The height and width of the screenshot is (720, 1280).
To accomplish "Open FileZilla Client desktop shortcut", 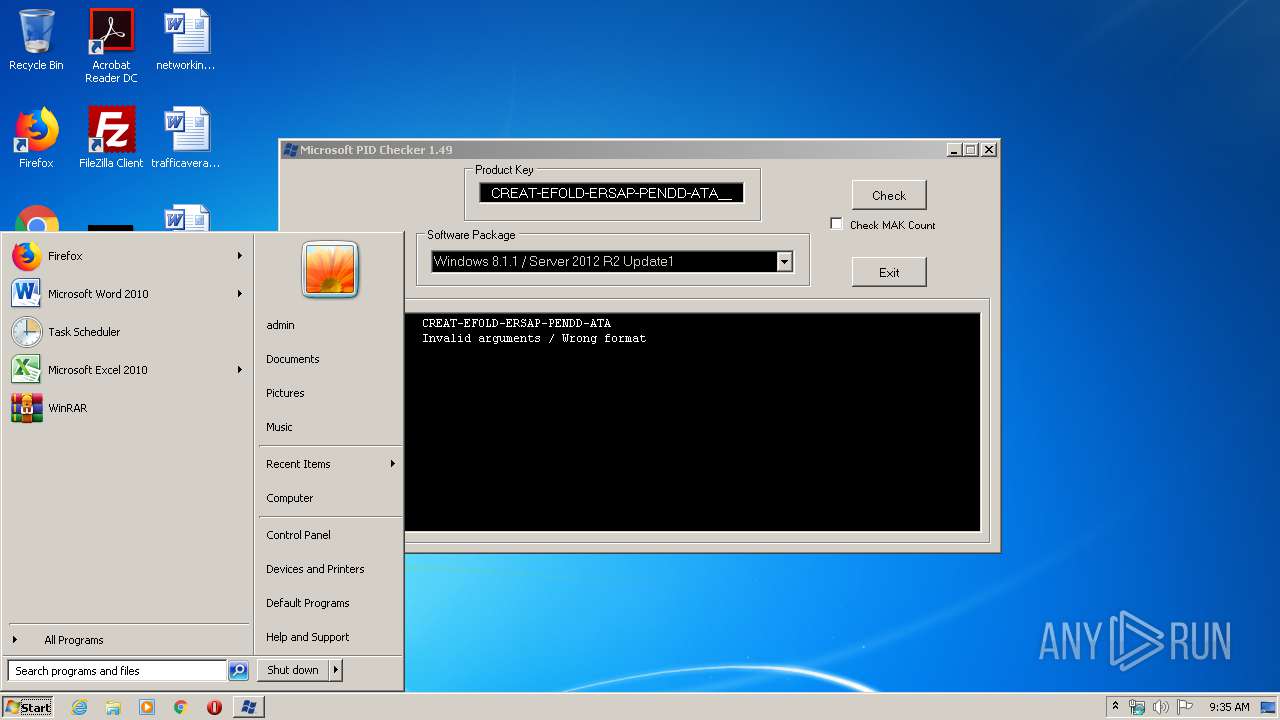I will point(111,138).
